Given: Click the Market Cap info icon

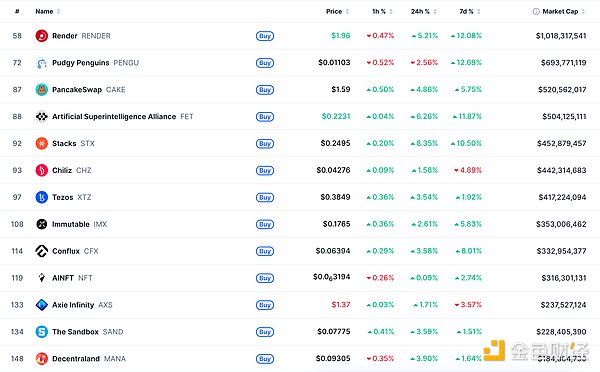Looking at the screenshot, I should click(x=536, y=11).
